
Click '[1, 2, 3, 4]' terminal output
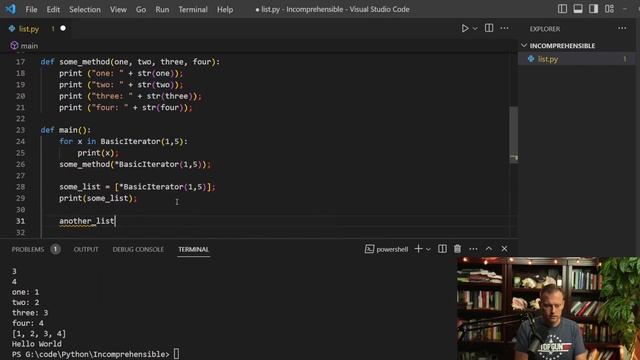point(39,333)
